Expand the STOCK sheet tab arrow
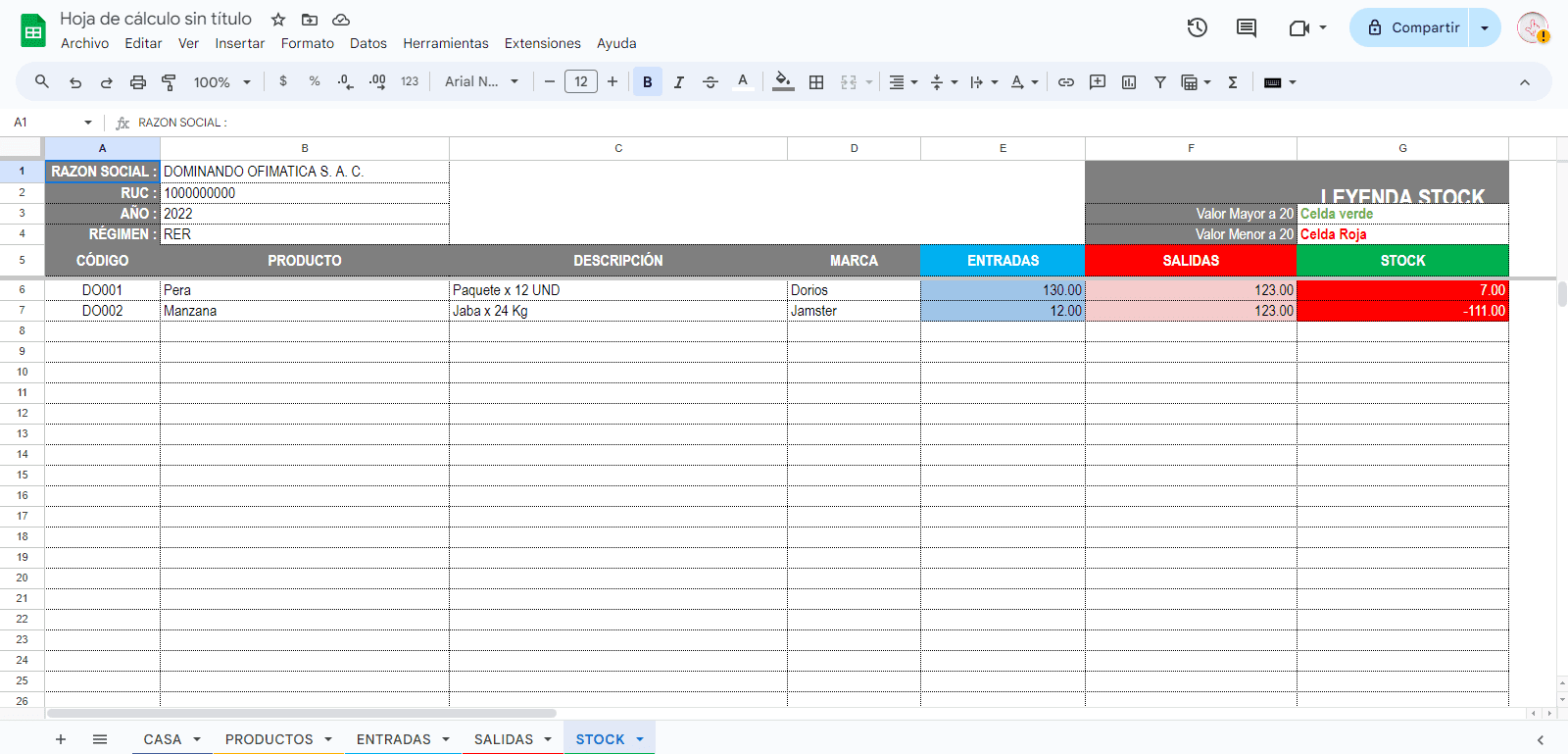Image resolution: width=1568 pixels, height=754 pixels. click(640, 739)
